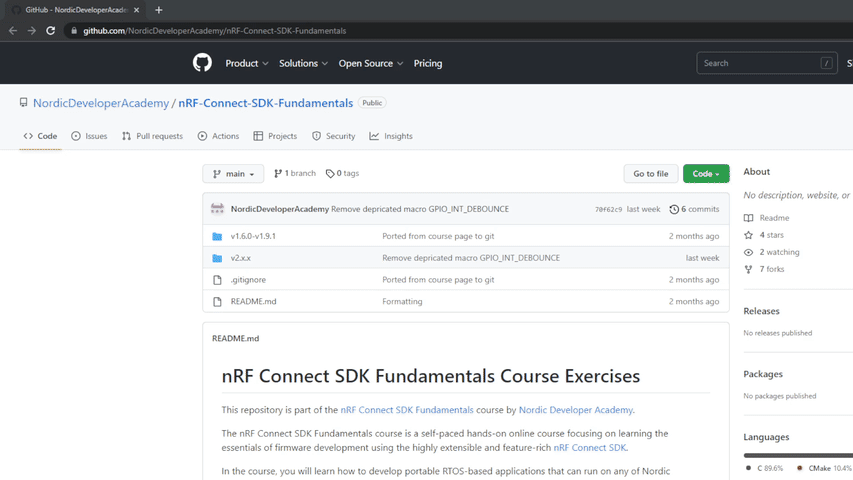
Task: Open the green Code dropdown button
Action: point(706,174)
